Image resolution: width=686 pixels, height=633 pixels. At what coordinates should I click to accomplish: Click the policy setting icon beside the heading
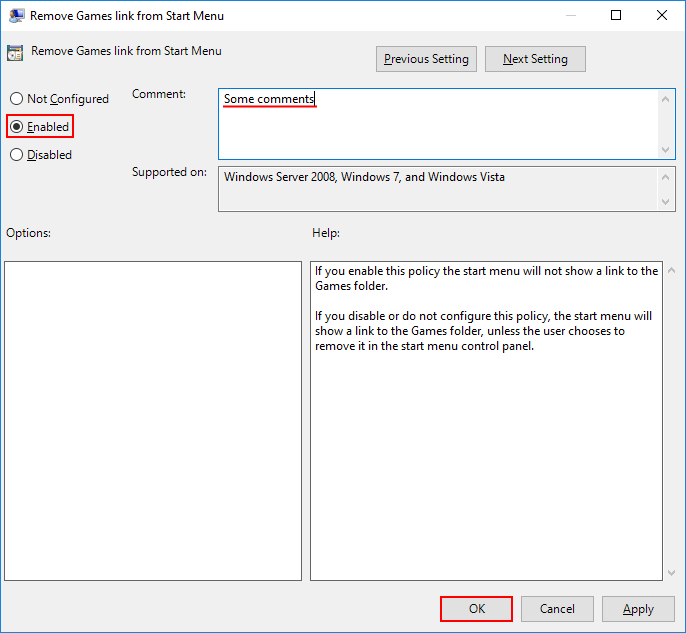[x=16, y=53]
